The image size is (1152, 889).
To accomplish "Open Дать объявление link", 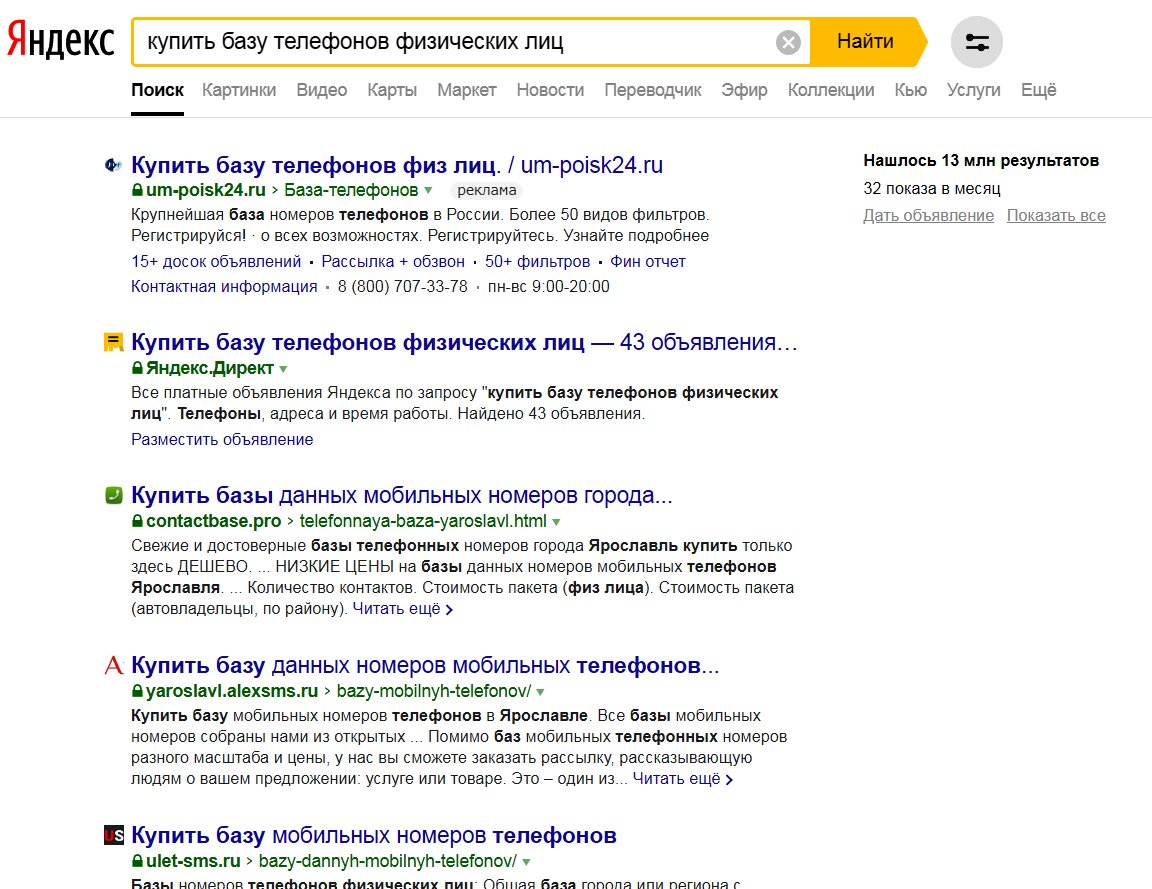I will click(x=929, y=215).
